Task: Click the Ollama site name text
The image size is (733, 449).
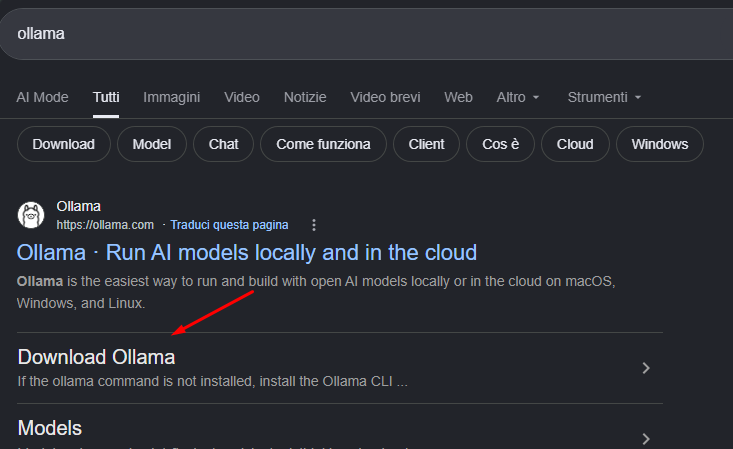Action: pyautogui.click(x=79, y=206)
